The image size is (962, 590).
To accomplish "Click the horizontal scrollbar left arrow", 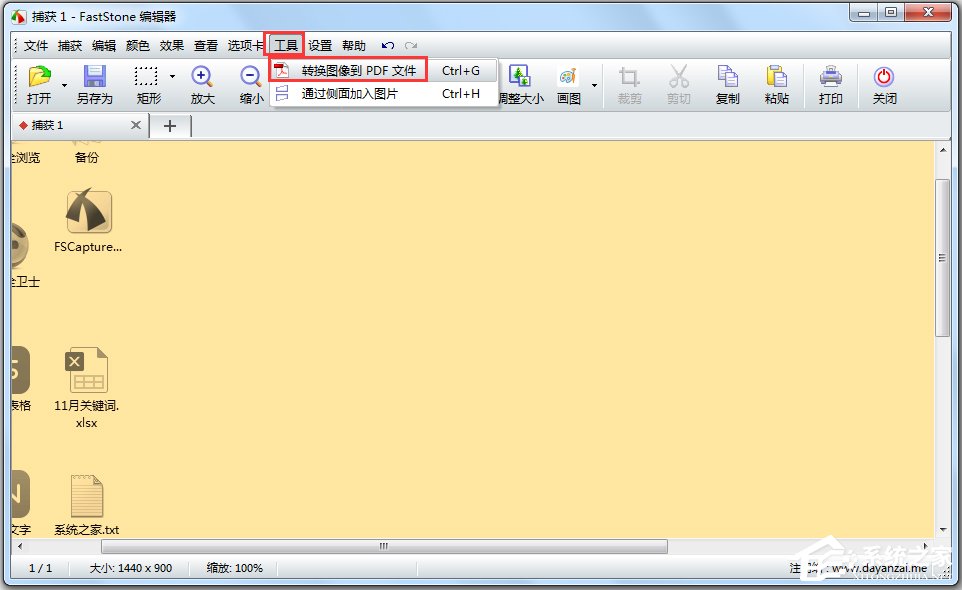I will (x=20, y=546).
